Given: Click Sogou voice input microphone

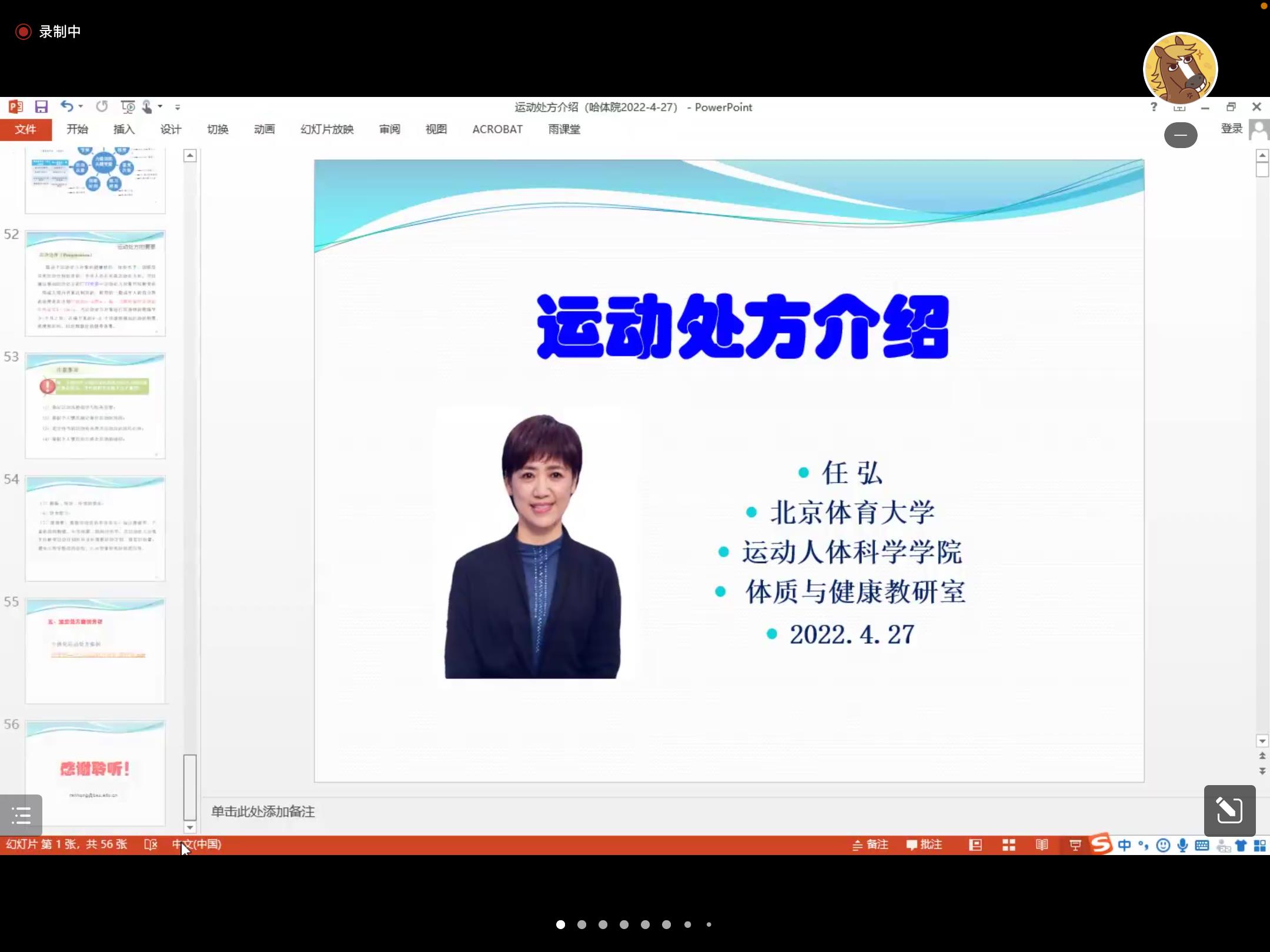Looking at the screenshot, I should pos(1182,845).
